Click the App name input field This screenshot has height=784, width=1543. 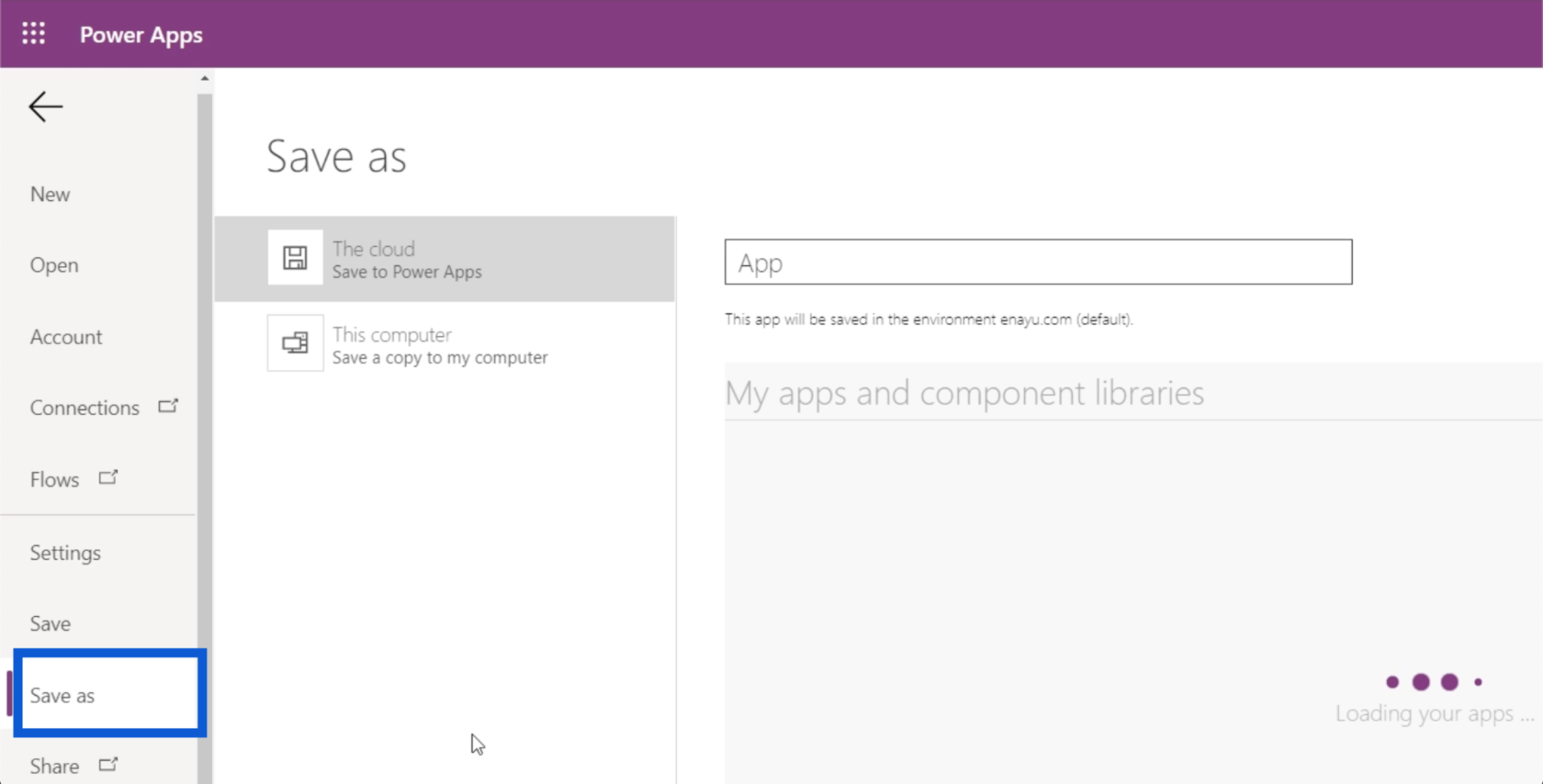(1038, 262)
